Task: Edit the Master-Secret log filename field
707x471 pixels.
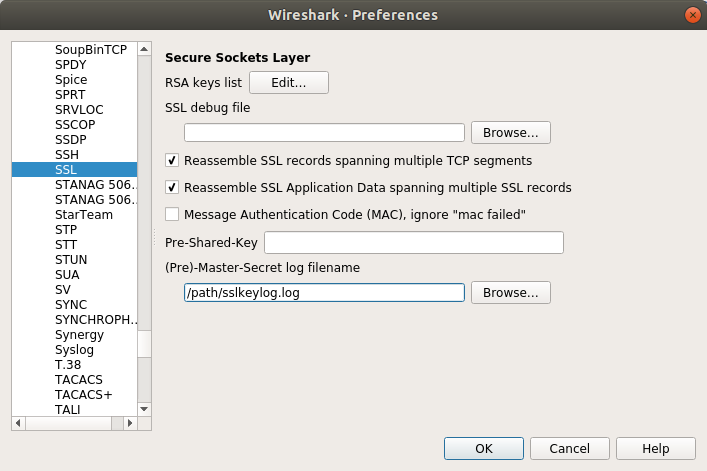Action: click(324, 293)
